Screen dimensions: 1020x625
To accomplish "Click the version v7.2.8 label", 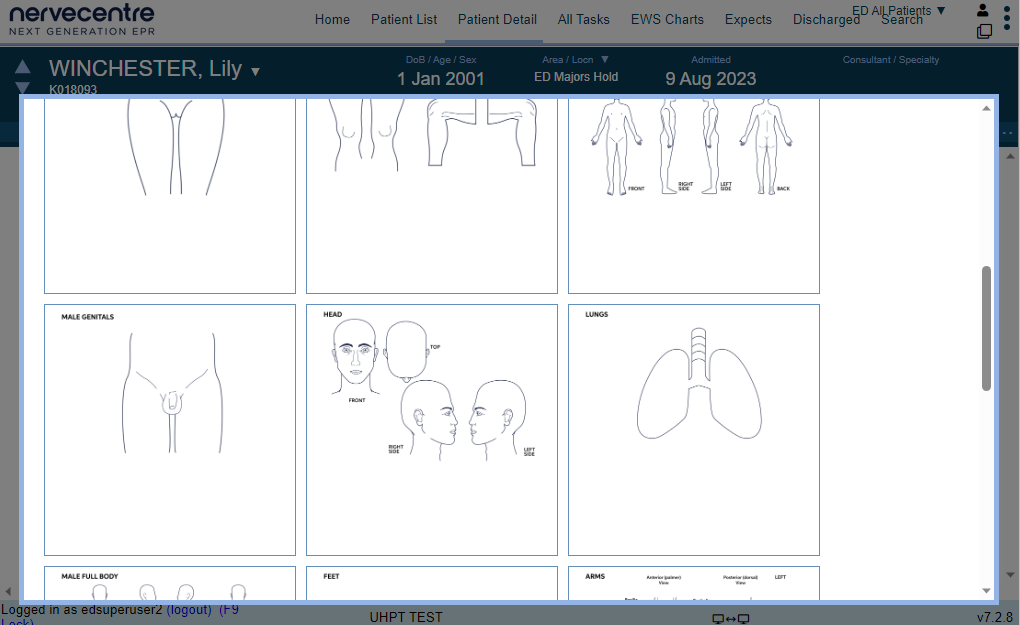I will (x=995, y=617).
